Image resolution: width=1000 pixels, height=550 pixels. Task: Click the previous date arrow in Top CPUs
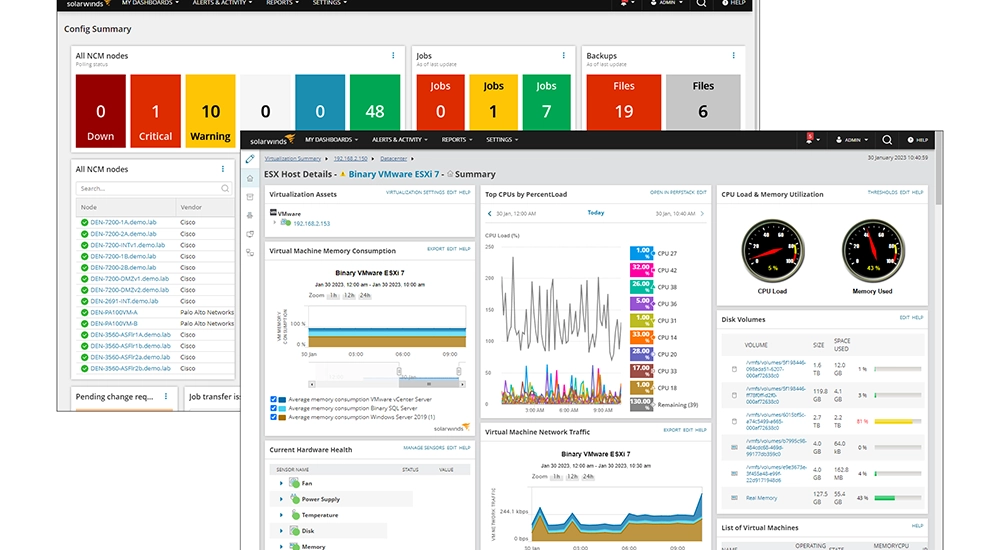489,213
